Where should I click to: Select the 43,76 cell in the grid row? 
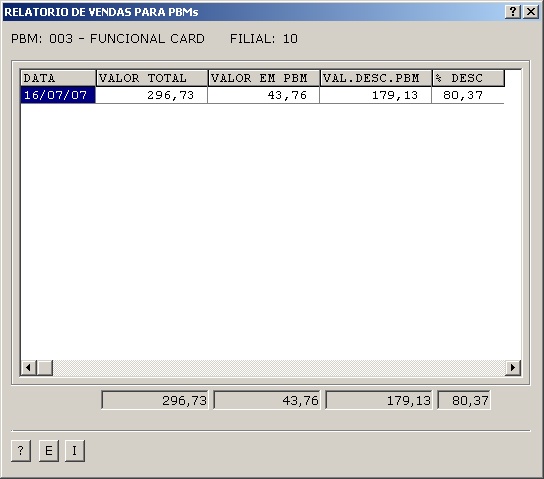pos(264,95)
